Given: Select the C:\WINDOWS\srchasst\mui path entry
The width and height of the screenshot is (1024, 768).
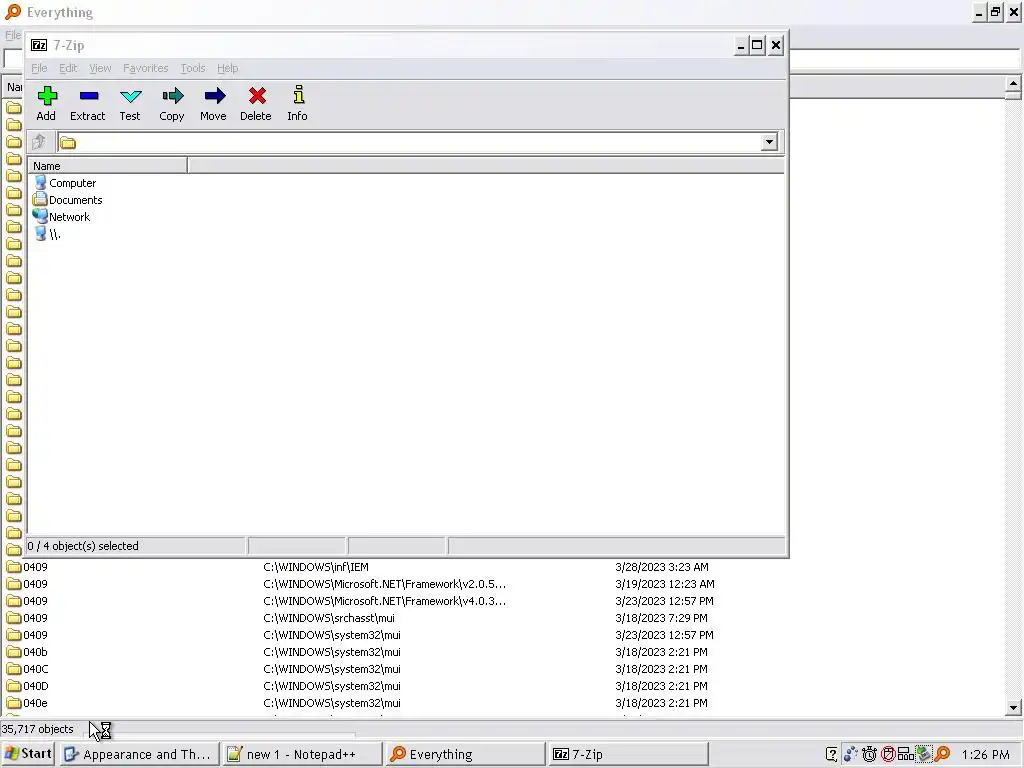Looking at the screenshot, I should (x=328, y=618).
